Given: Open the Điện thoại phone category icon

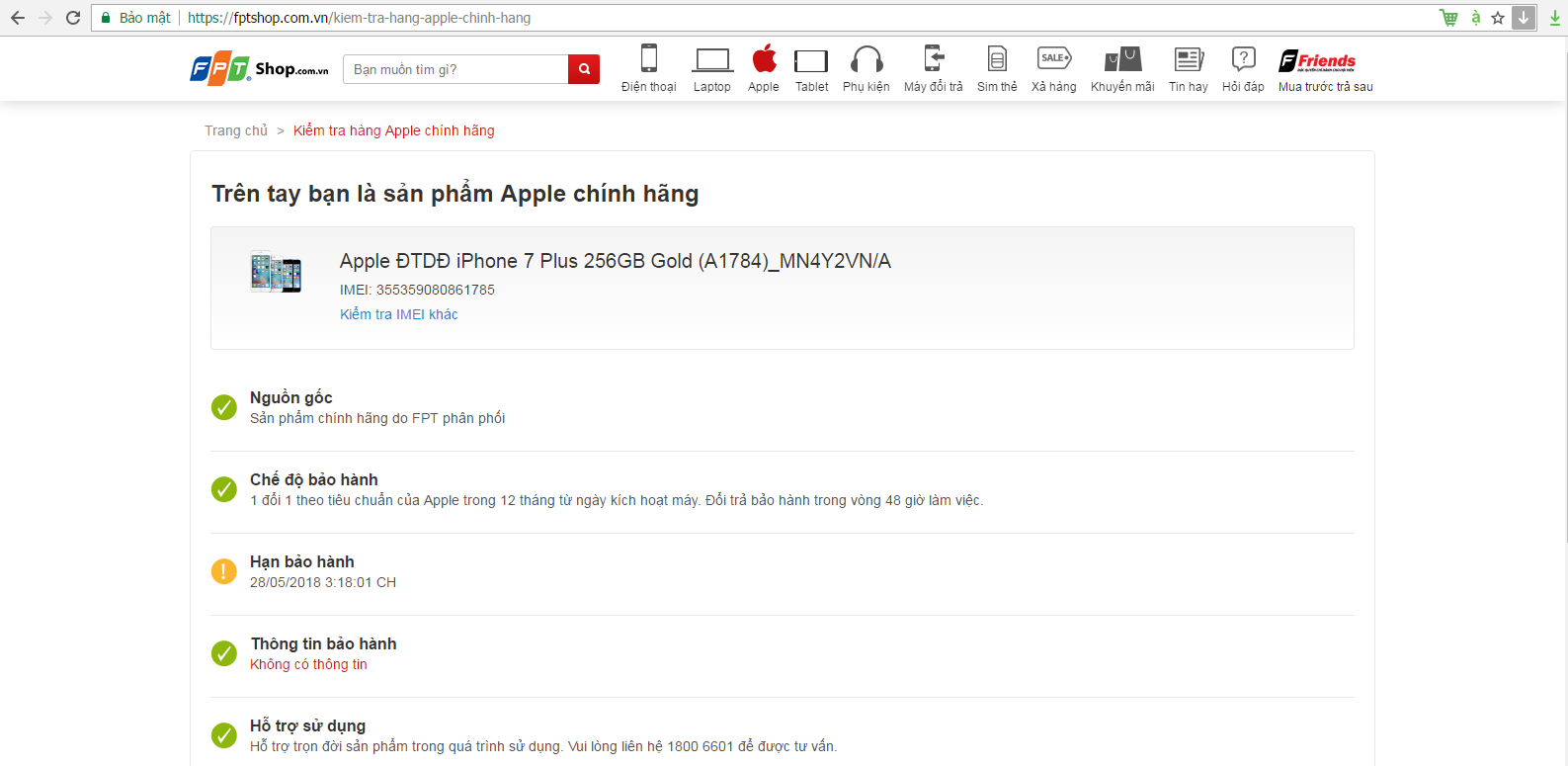Looking at the screenshot, I should [x=649, y=58].
